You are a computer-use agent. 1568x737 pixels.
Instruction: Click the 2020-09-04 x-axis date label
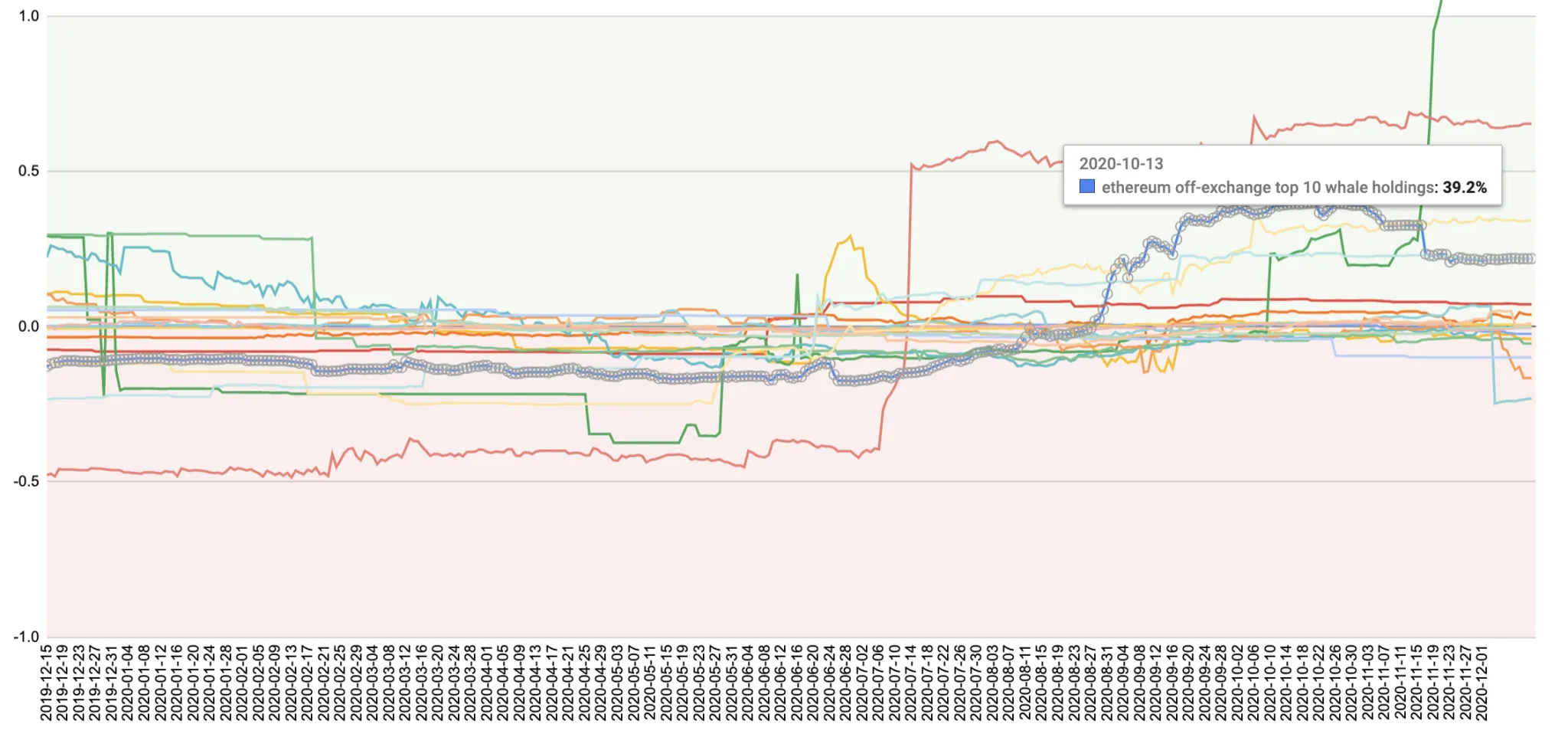point(1122,682)
